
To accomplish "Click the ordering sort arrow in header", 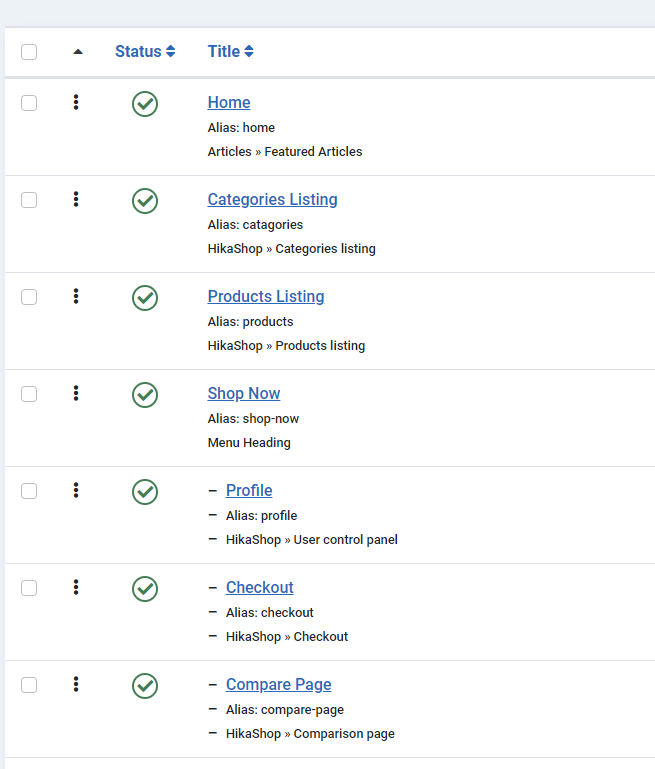I will click(78, 52).
